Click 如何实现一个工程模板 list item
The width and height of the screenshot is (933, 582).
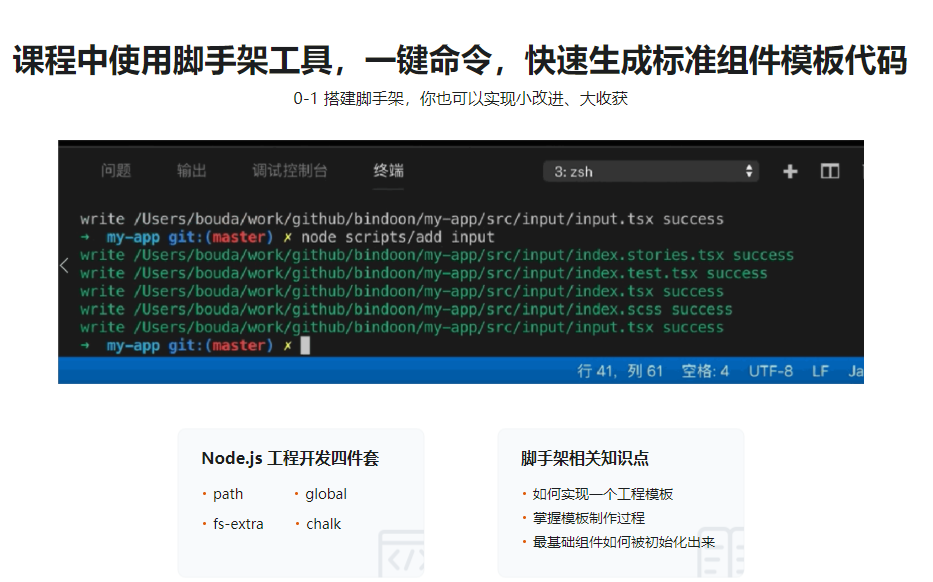pyautogui.click(x=602, y=494)
